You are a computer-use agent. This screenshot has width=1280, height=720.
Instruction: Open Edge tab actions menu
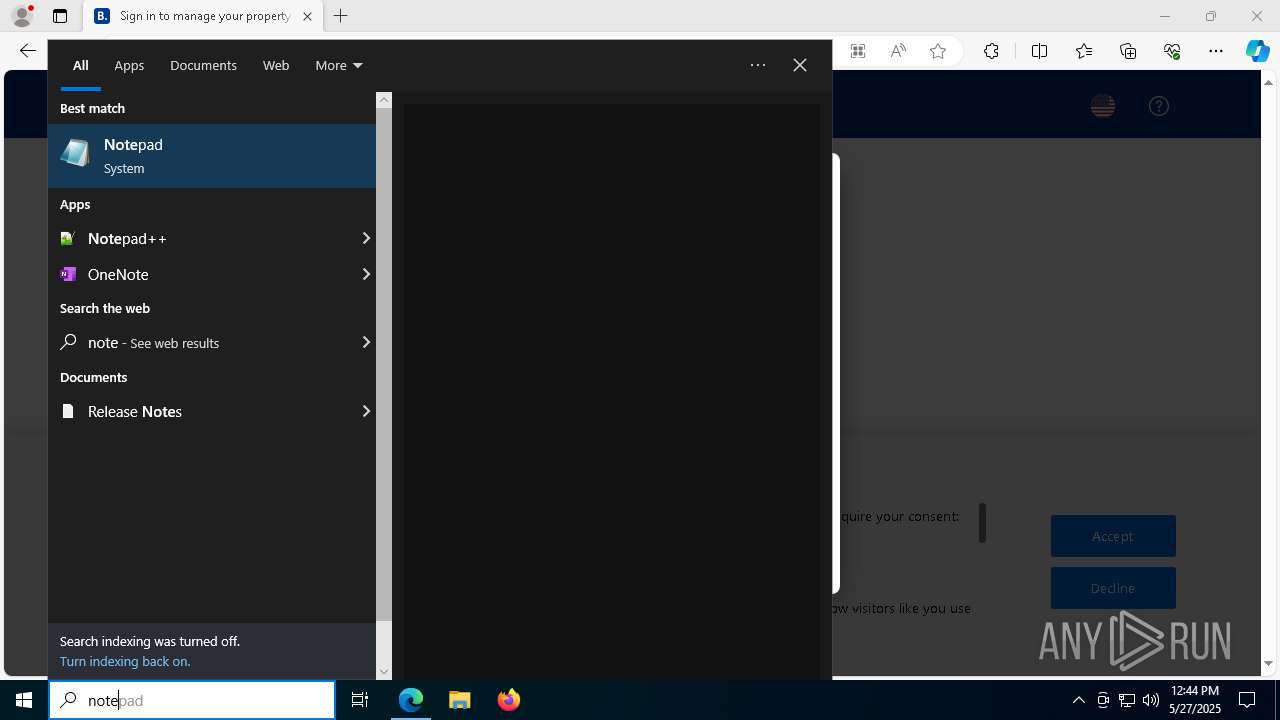point(60,16)
